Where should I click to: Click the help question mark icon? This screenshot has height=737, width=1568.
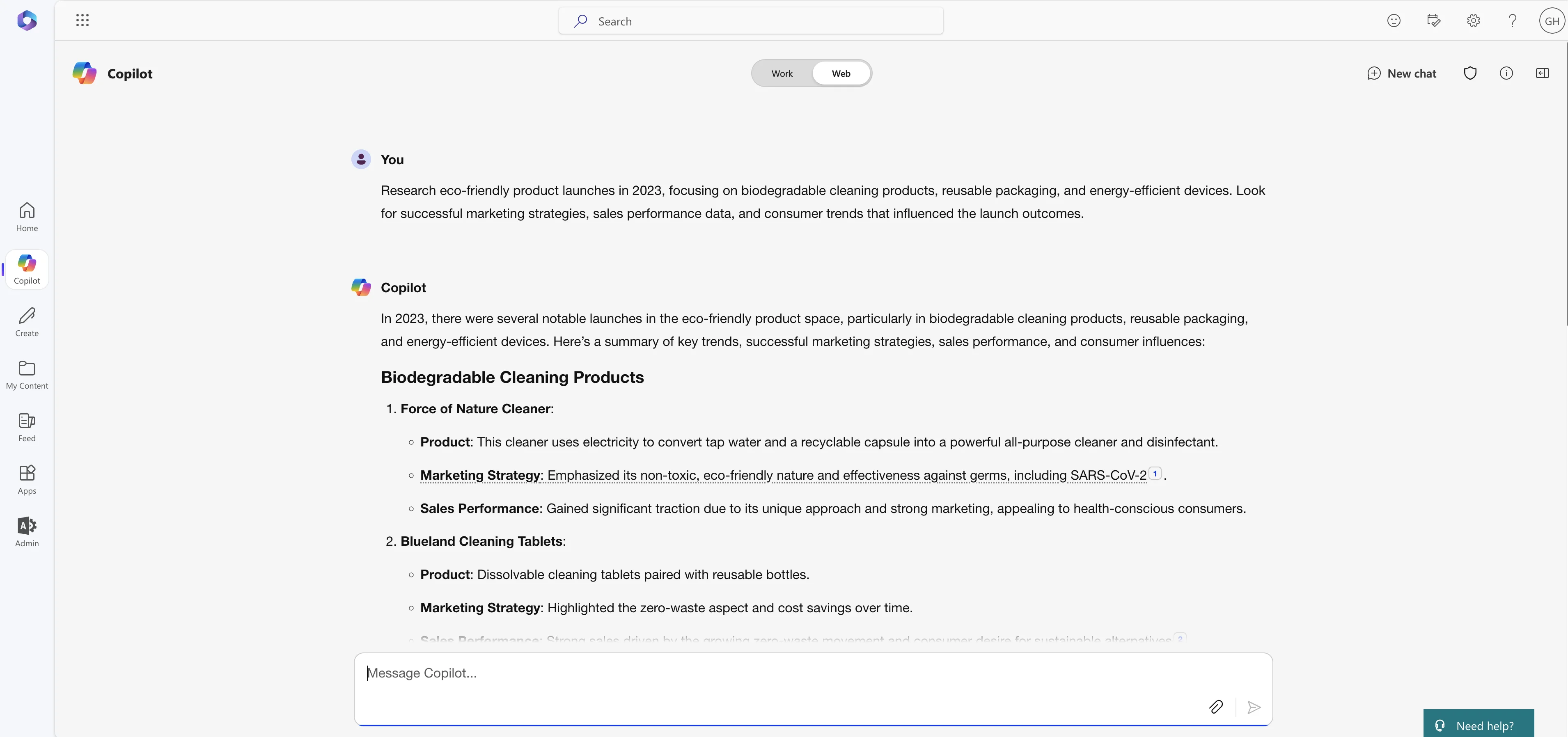1512,21
